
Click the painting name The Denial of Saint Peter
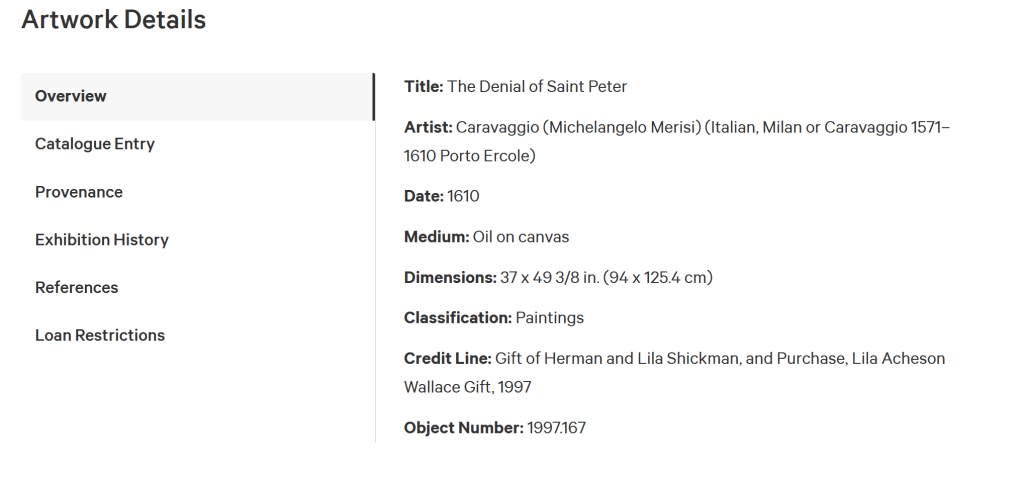pos(537,87)
